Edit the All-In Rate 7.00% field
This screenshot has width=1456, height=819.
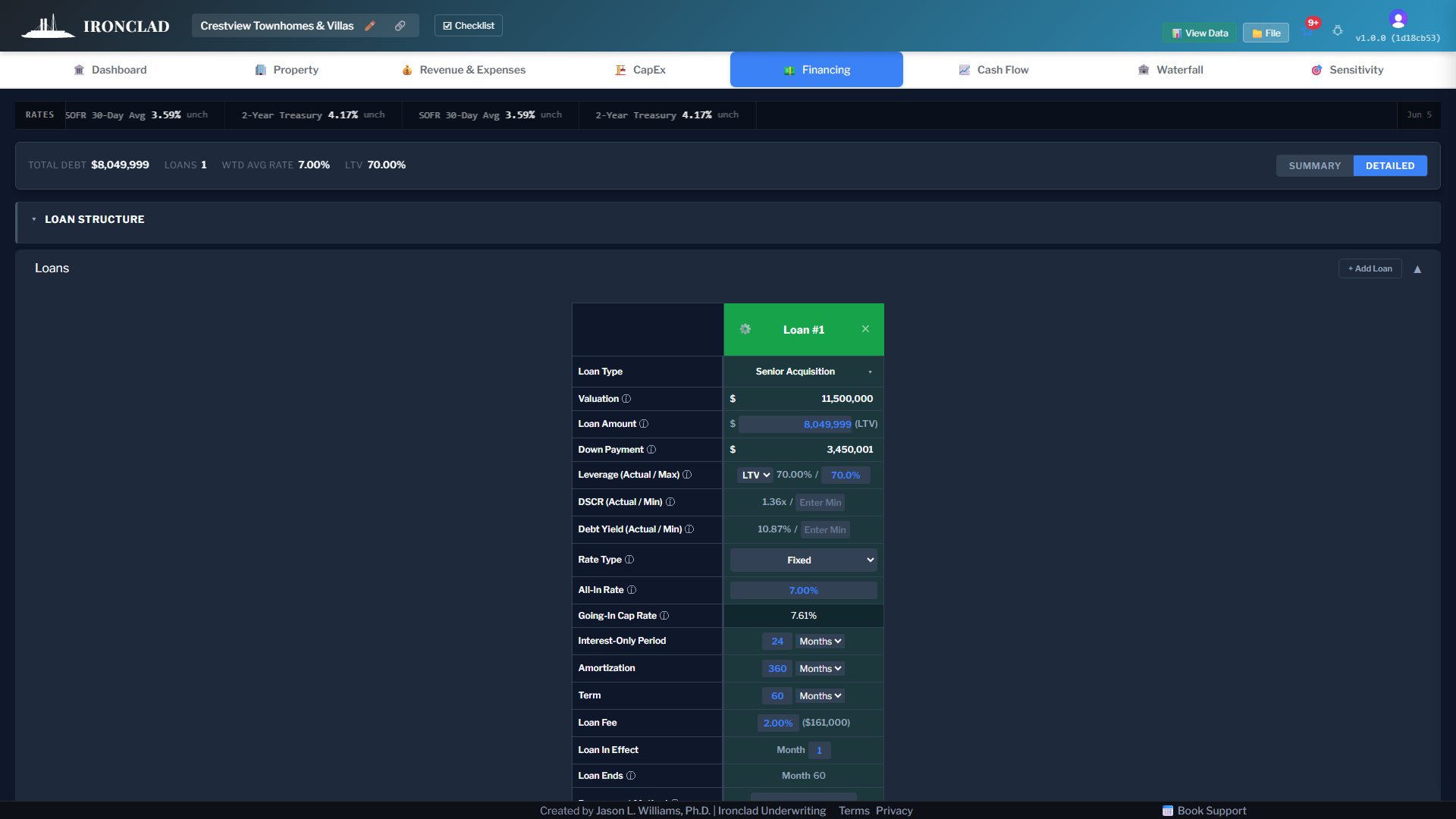point(804,591)
